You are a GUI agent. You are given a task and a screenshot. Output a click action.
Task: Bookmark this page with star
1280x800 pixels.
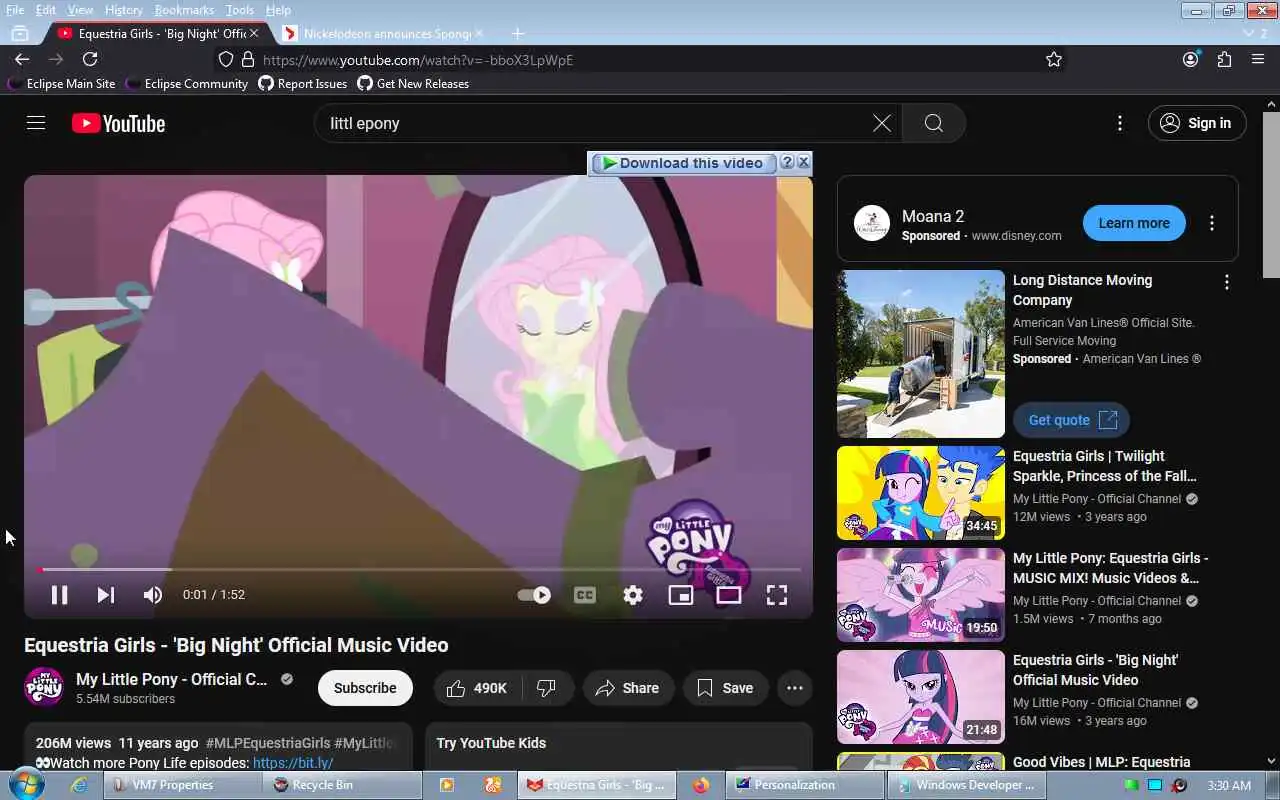(1053, 60)
